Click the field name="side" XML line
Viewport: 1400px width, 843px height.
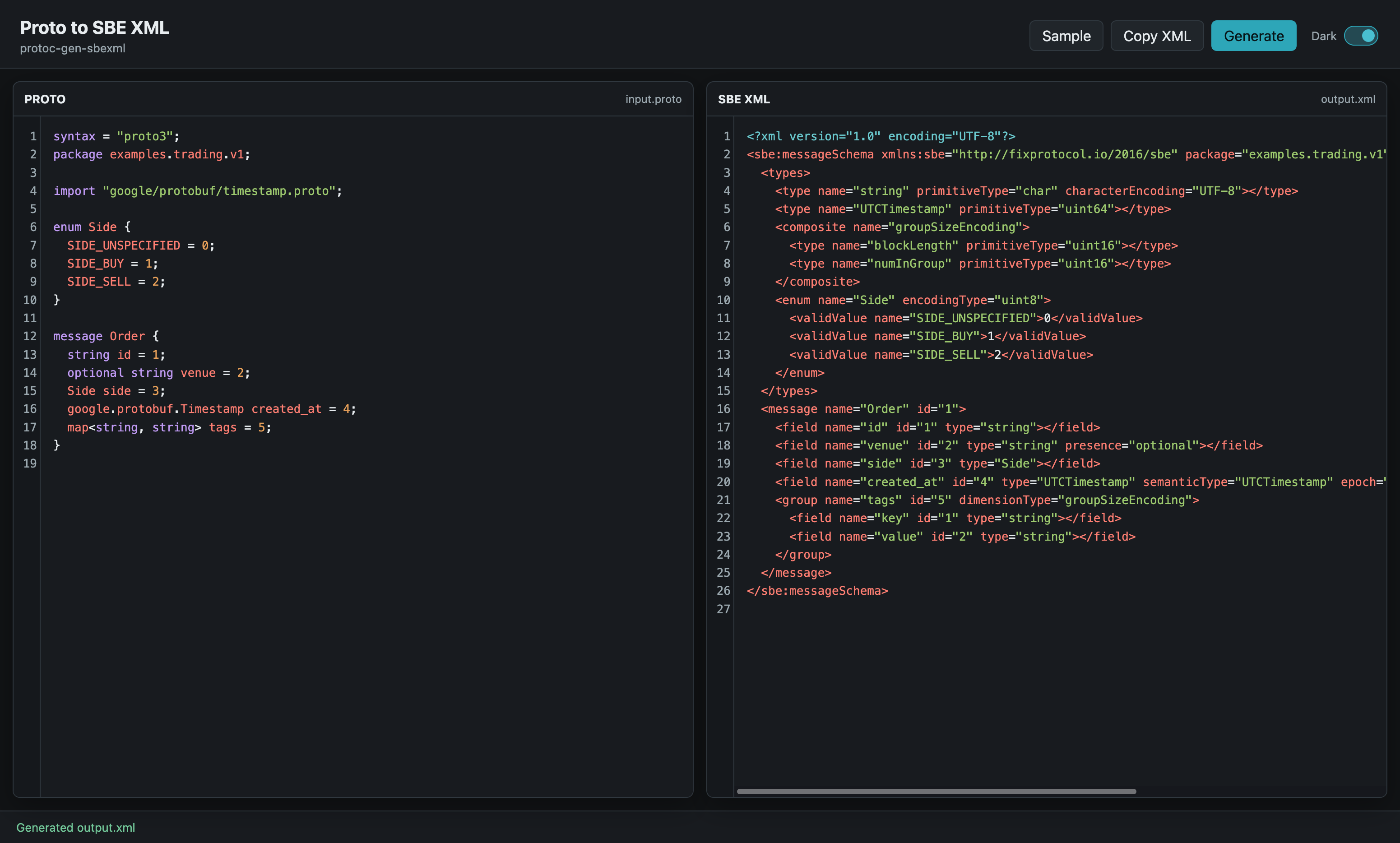click(938, 463)
